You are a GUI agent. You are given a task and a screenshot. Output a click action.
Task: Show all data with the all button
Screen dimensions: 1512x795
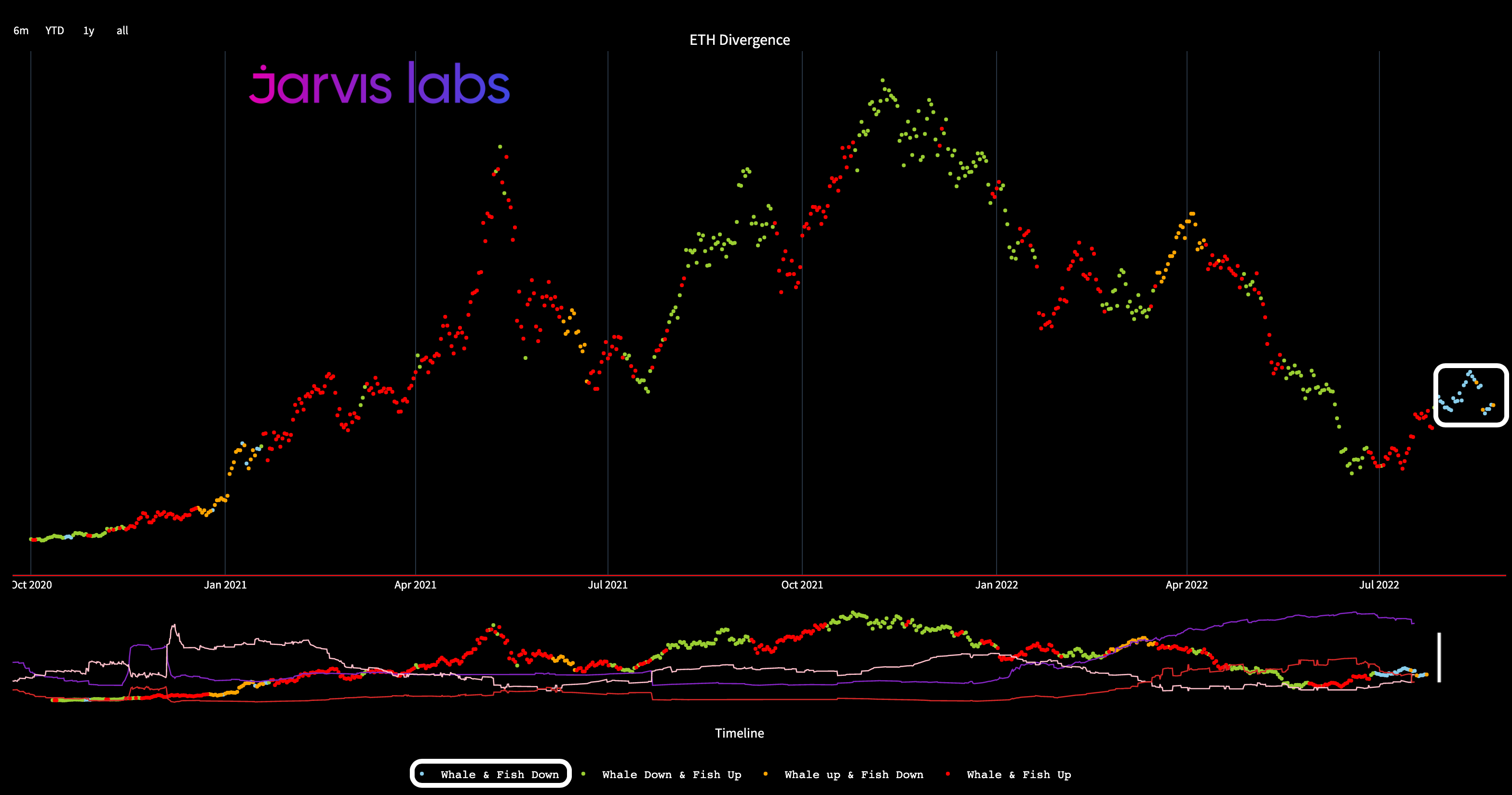click(122, 30)
